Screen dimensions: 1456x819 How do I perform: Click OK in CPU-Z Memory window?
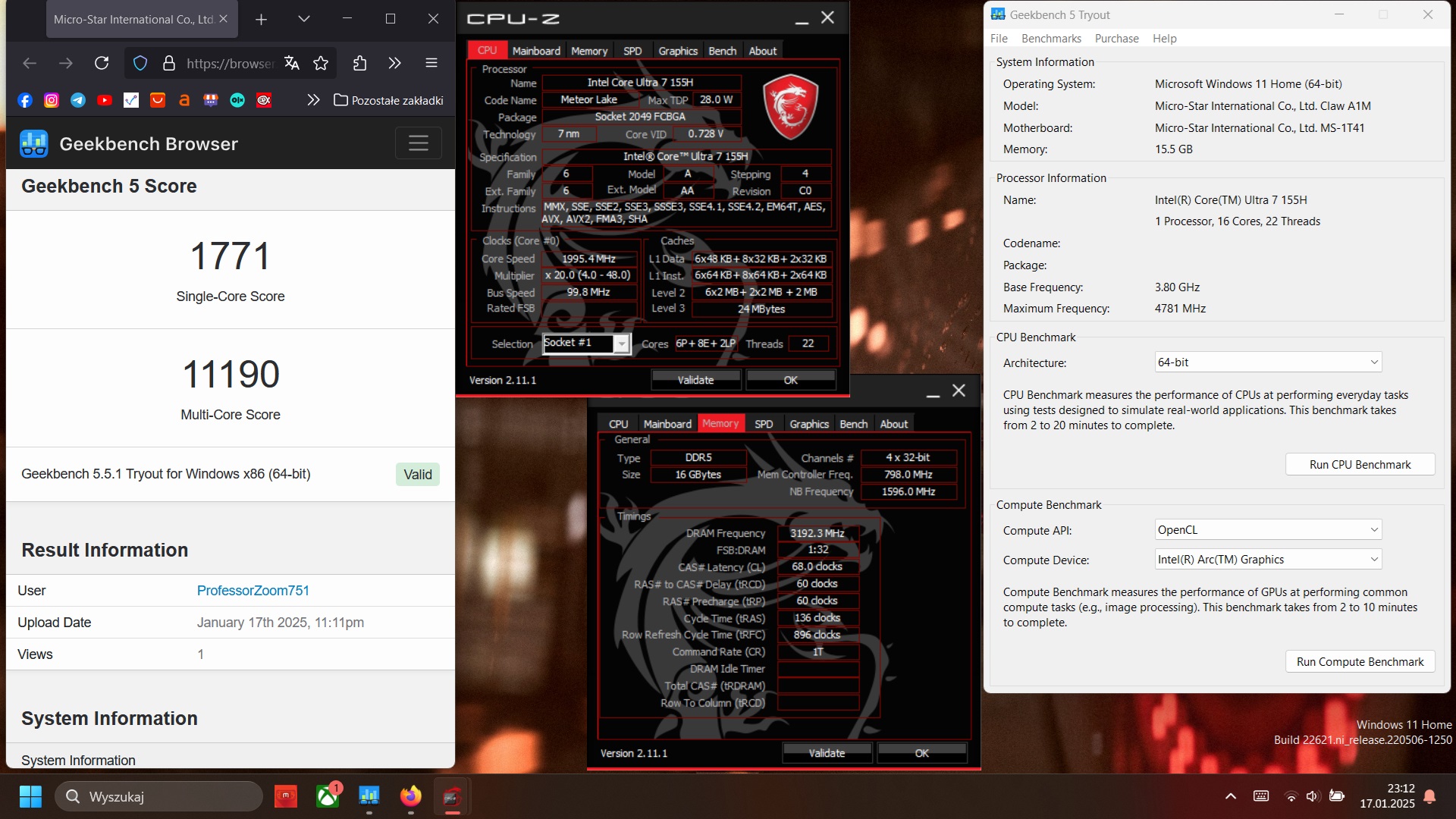(x=921, y=753)
